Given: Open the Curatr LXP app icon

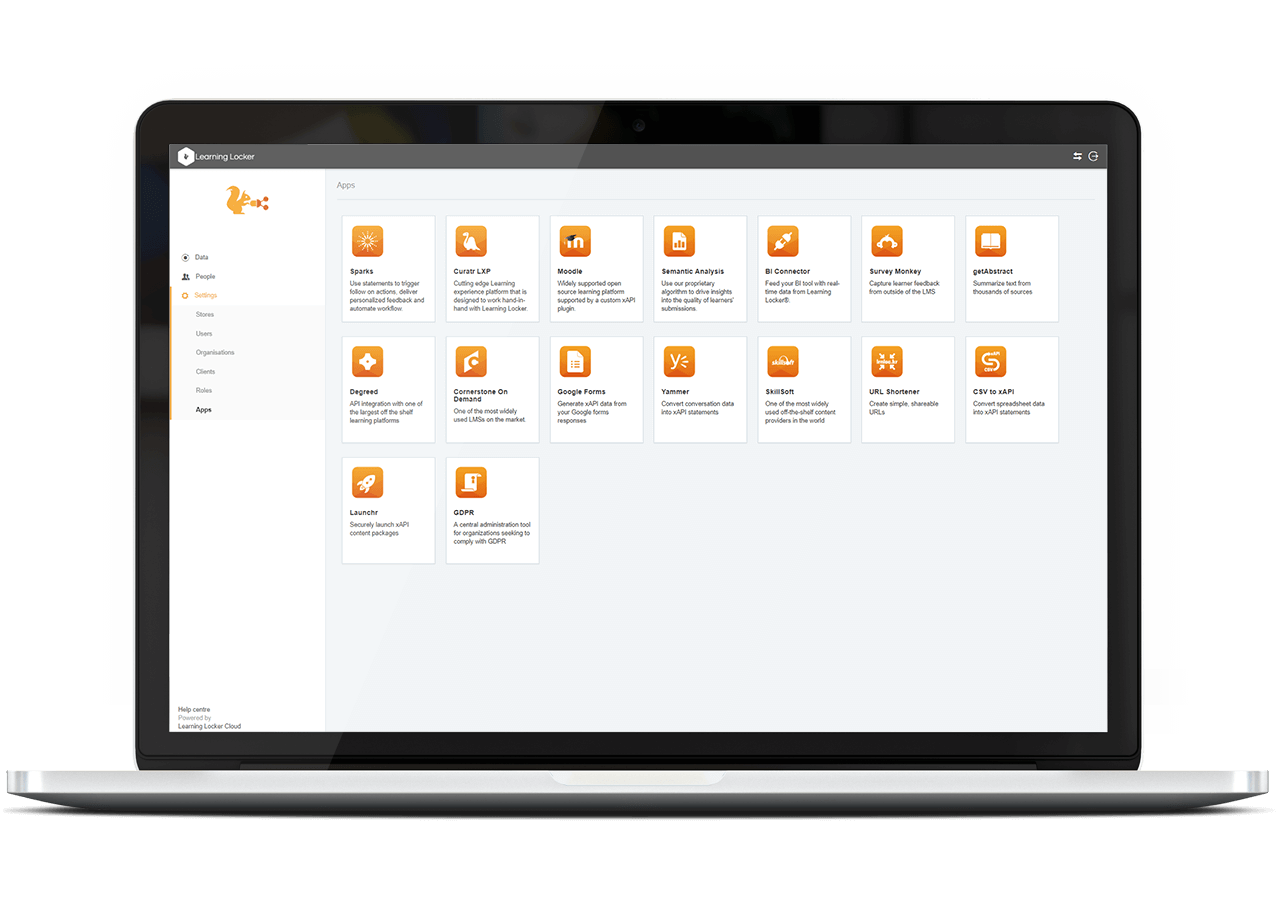Looking at the screenshot, I should click(x=471, y=241).
